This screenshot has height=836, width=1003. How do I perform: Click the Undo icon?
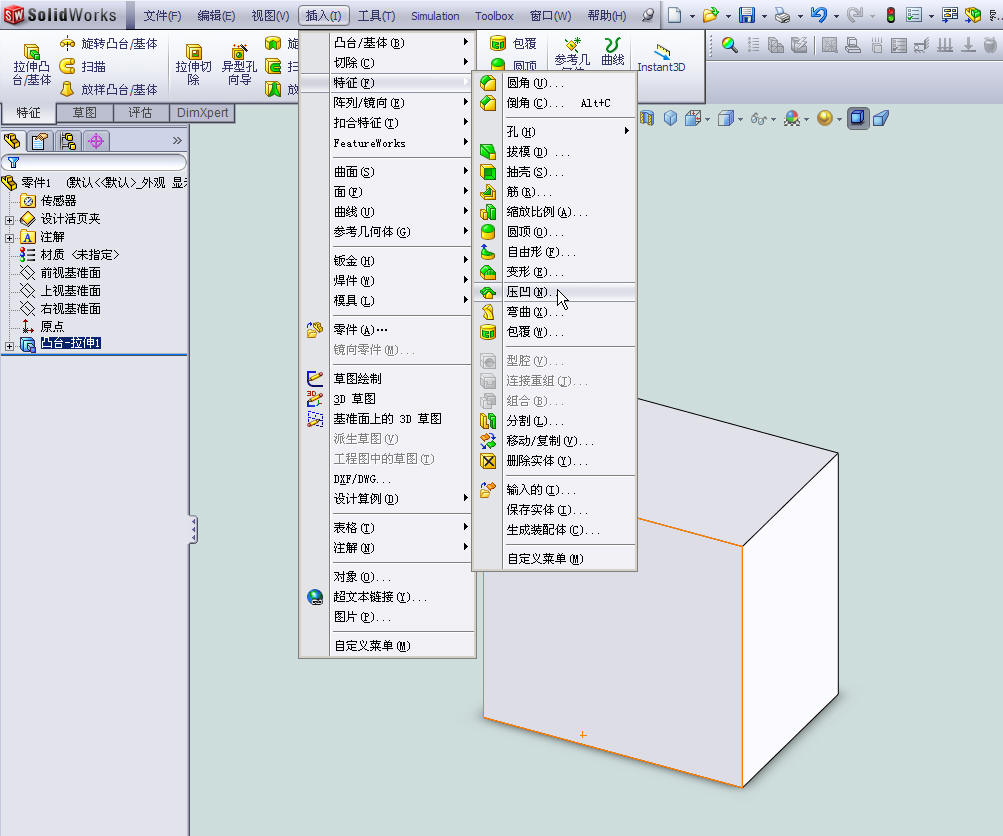pyautogui.click(x=819, y=15)
